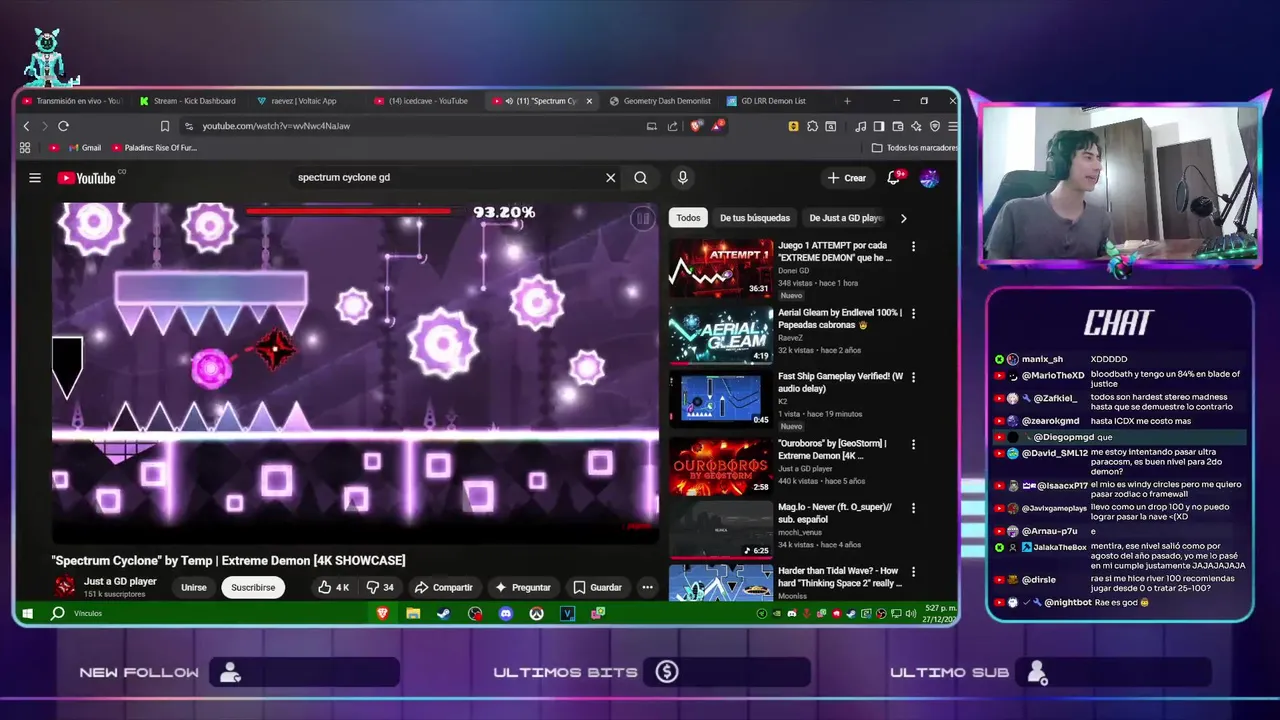Select the Todos filter chip

click(688, 218)
